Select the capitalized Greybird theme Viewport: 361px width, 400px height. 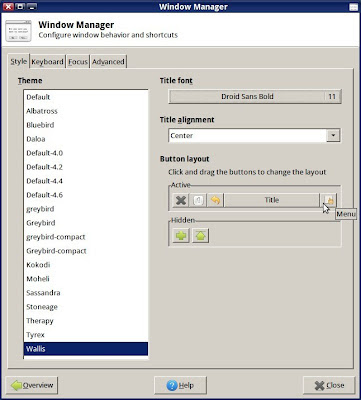coord(86,223)
